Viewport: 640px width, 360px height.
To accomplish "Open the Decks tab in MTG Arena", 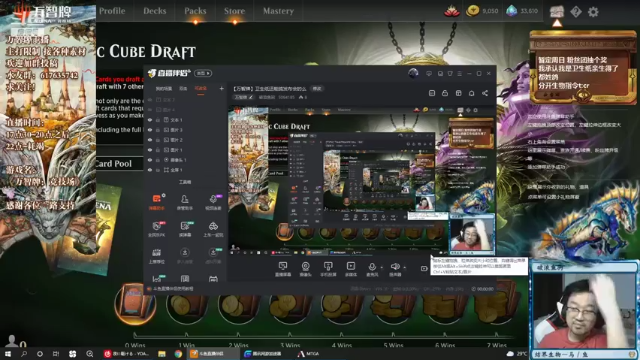I will (x=154, y=11).
